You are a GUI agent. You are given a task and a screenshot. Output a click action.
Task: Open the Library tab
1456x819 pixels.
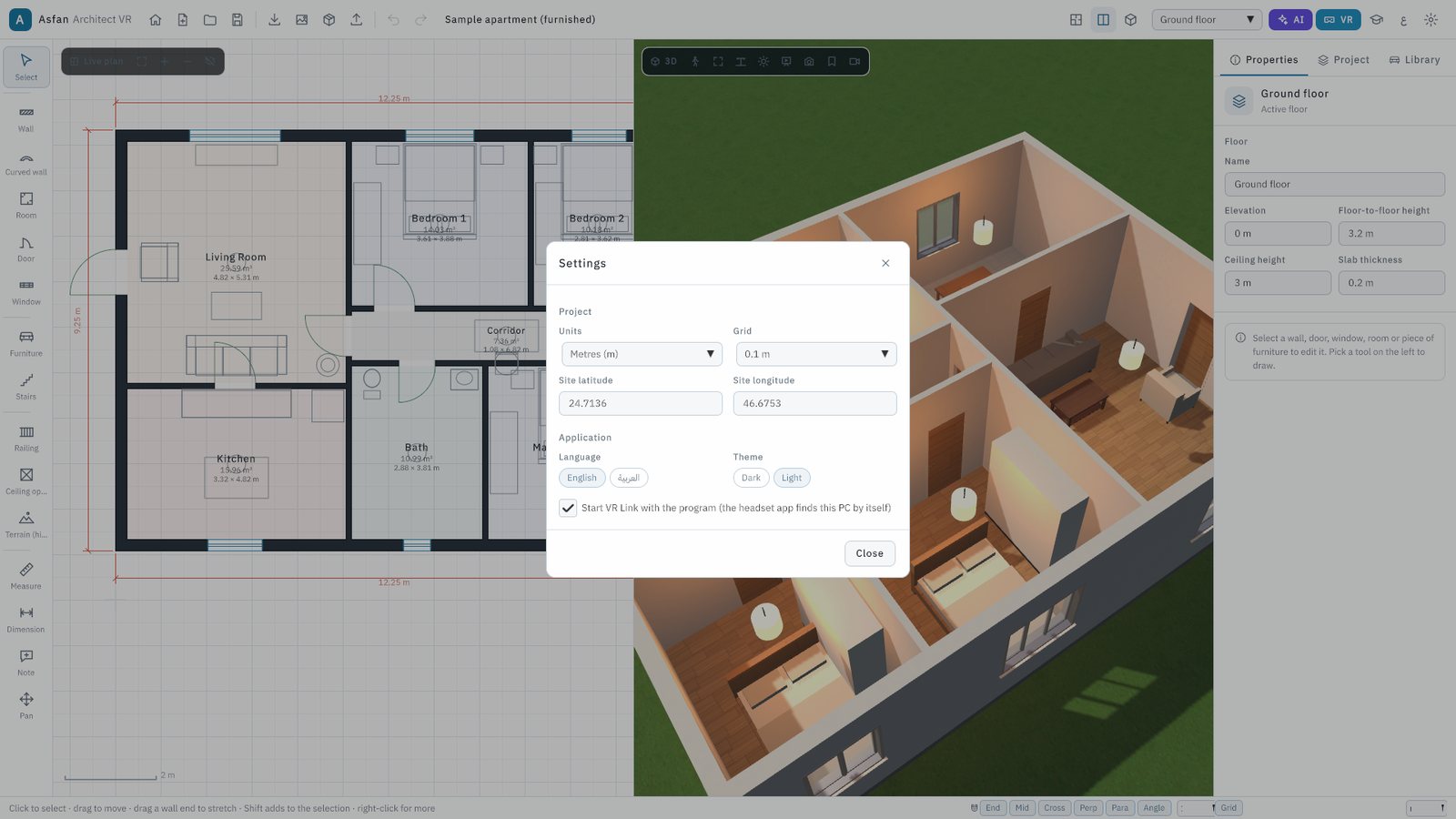tap(1414, 60)
